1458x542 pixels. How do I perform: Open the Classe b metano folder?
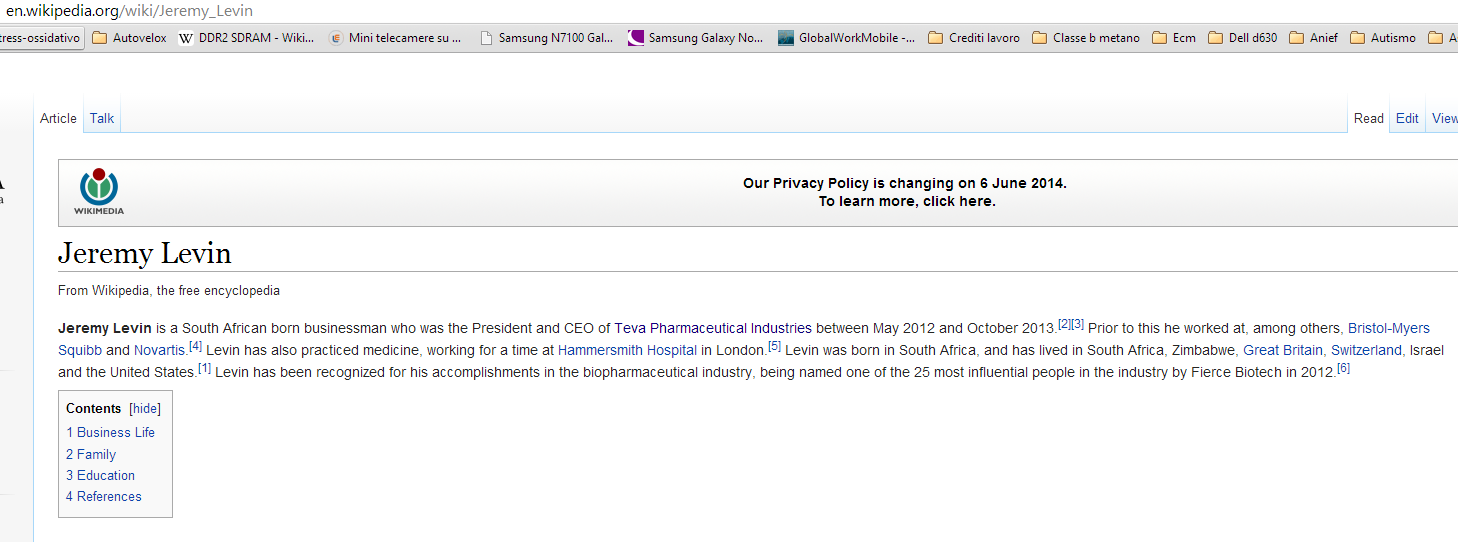1086,38
